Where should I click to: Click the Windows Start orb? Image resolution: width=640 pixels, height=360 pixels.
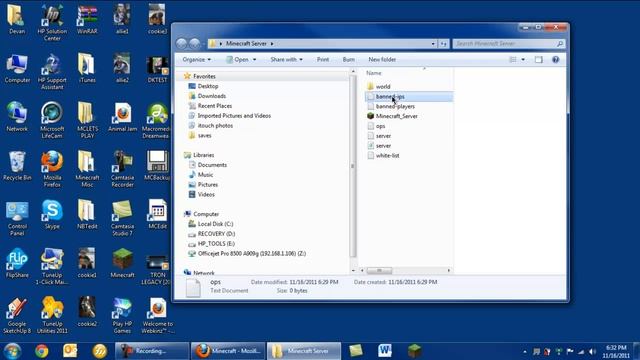[x=12, y=351]
